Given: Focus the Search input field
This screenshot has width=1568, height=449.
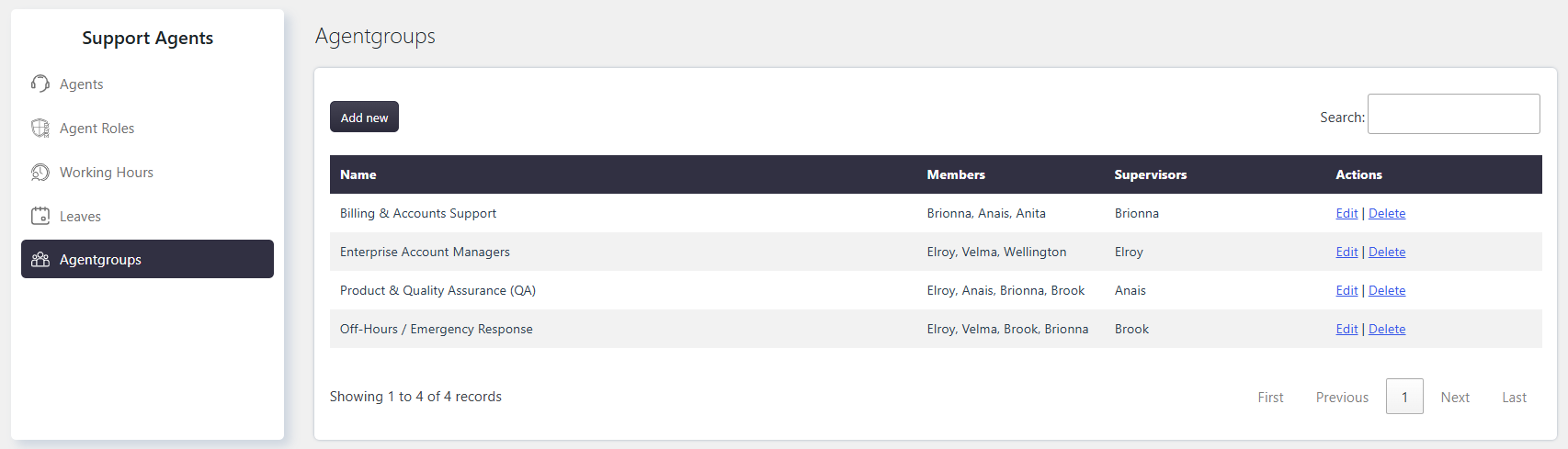Looking at the screenshot, I should [x=1453, y=114].
